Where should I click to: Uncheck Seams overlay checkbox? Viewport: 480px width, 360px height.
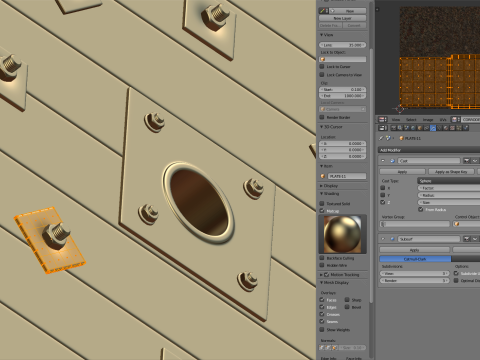(x=322, y=321)
